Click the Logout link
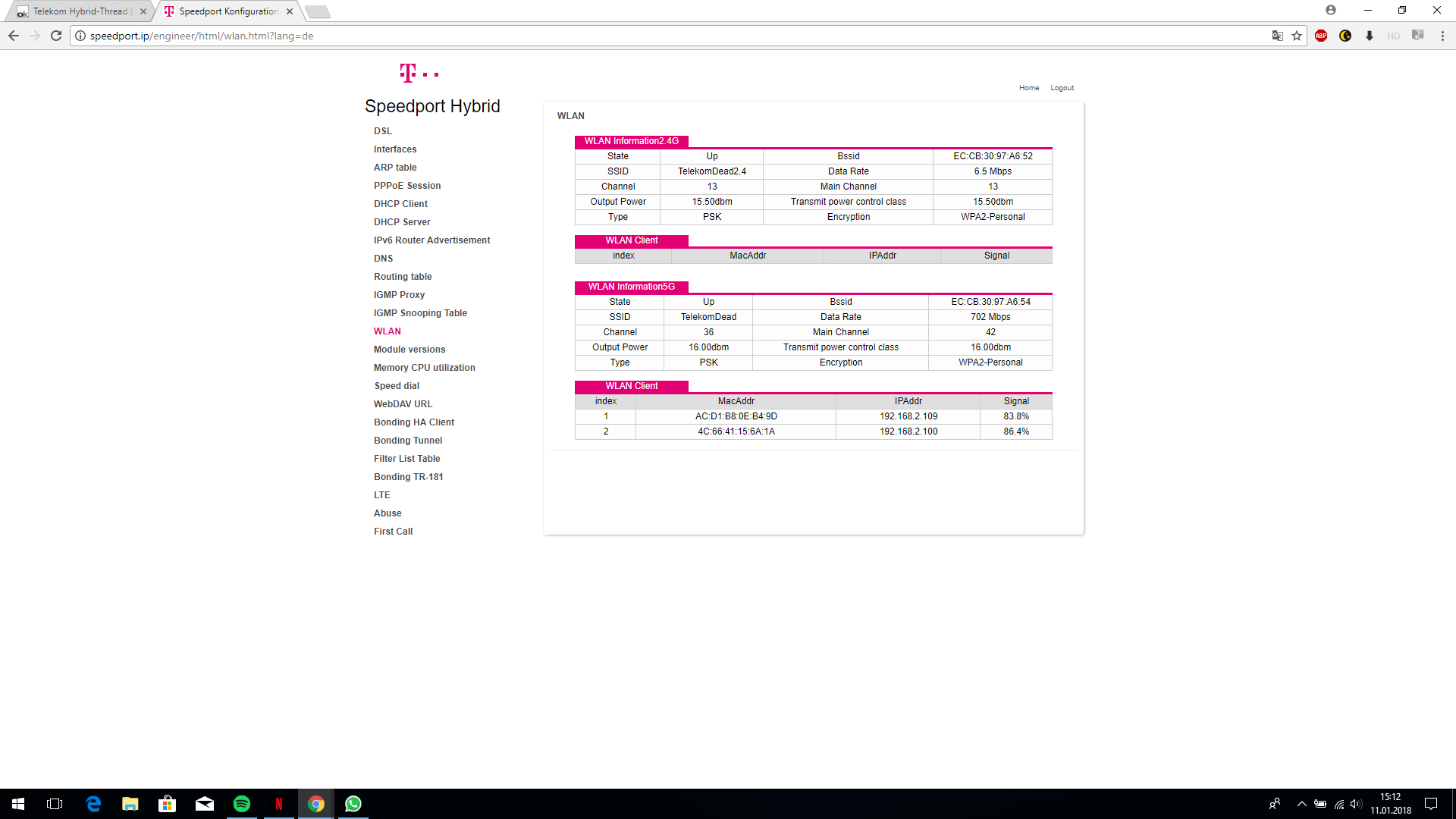 point(1062,88)
